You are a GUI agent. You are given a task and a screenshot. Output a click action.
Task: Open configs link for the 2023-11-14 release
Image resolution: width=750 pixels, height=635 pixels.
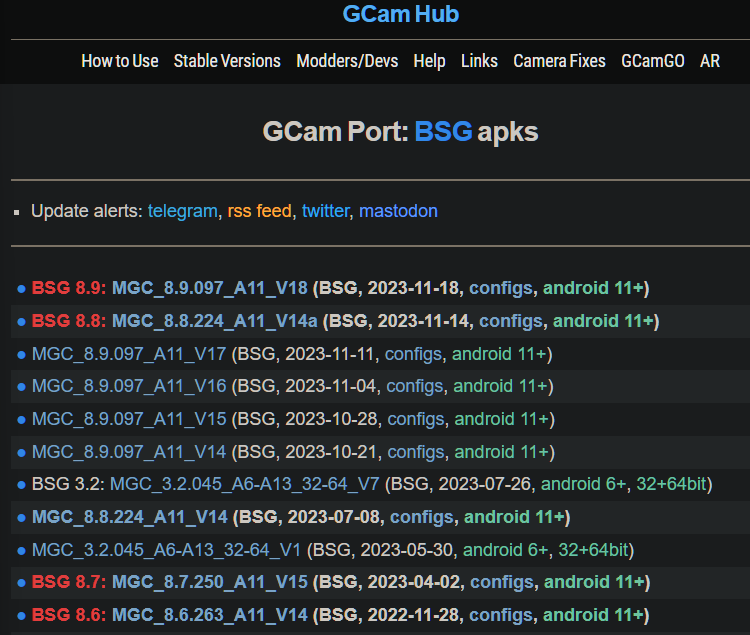click(x=510, y=321)
